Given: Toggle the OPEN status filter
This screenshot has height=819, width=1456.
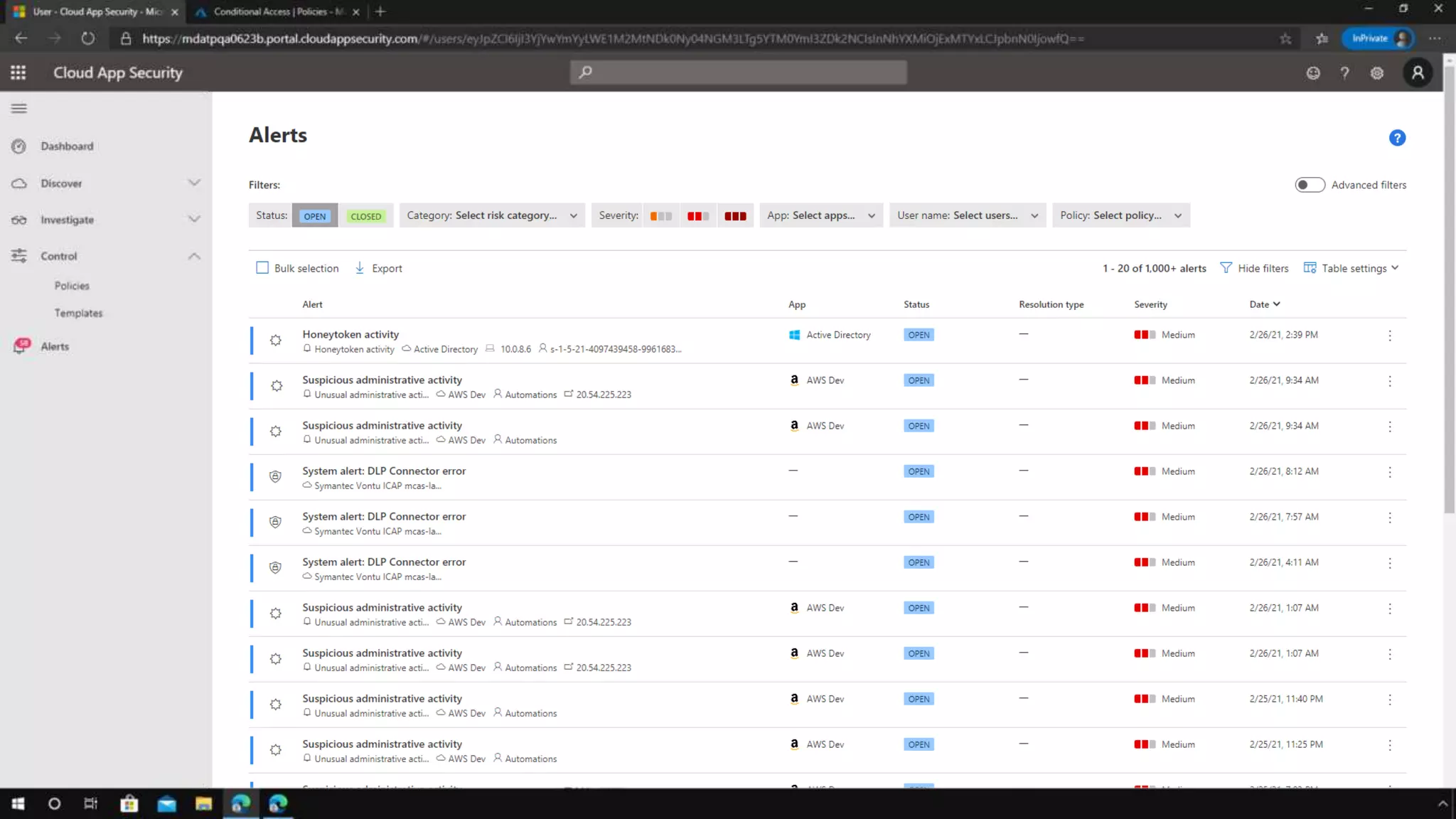Looking at the screenshot, I should [315, 216].
